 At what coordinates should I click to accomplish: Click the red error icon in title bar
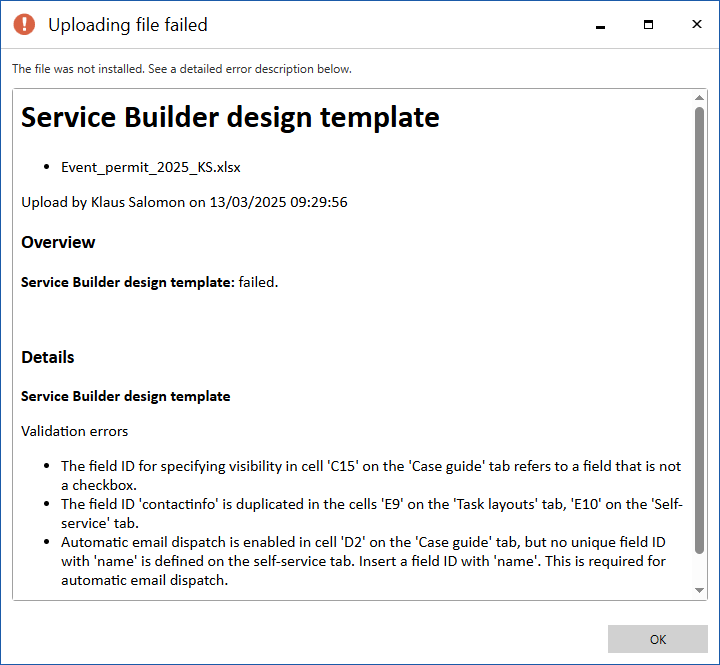pyautogui.click(x=25, y=25)
